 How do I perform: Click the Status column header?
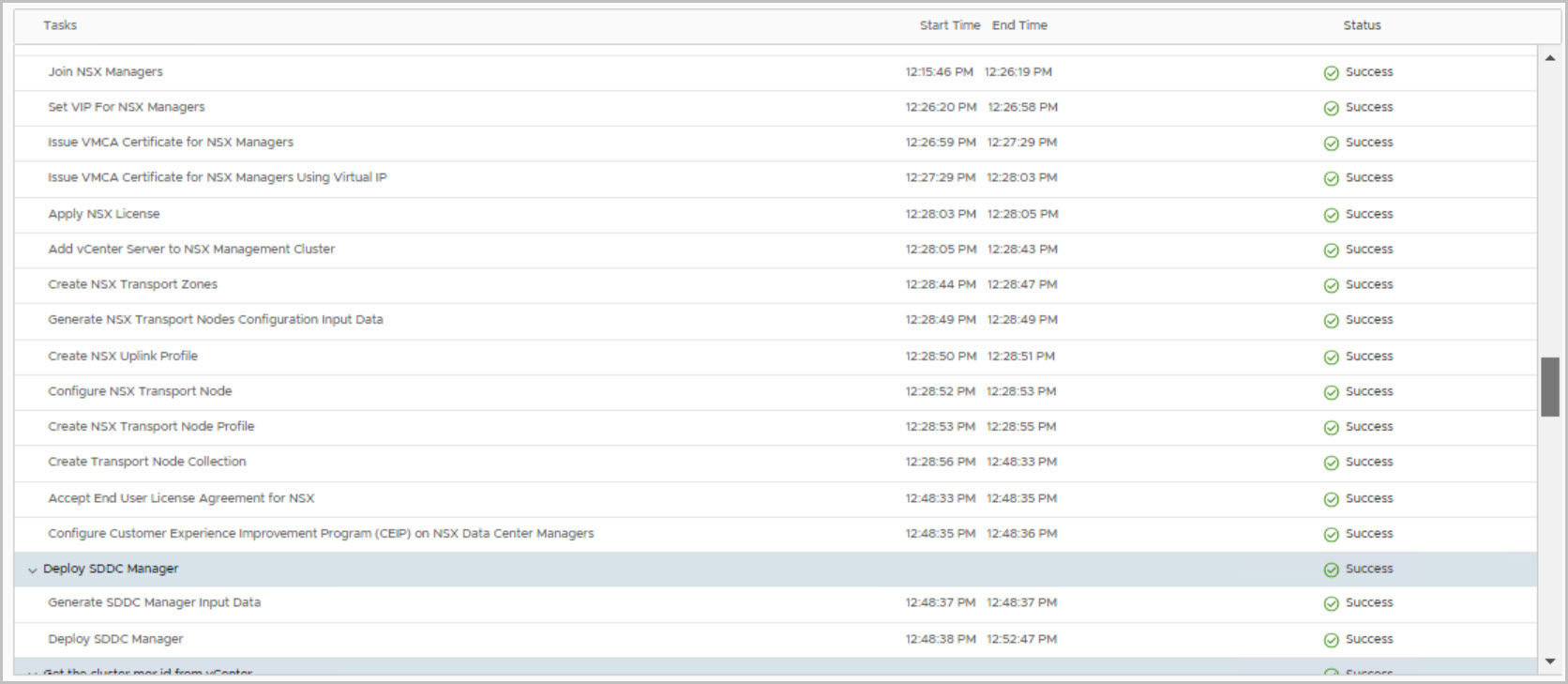pos(1362,25)
